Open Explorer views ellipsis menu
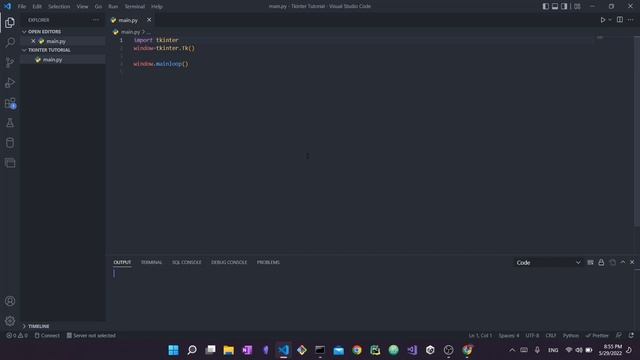640x360 pixels. click(x=96, y=20)
